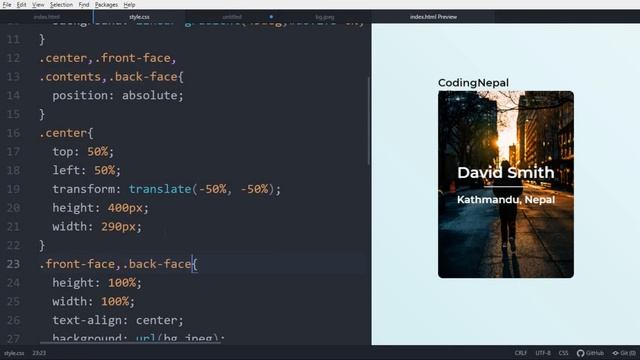Change the CRLF line ending setting
640x360 pixels.
520,353
